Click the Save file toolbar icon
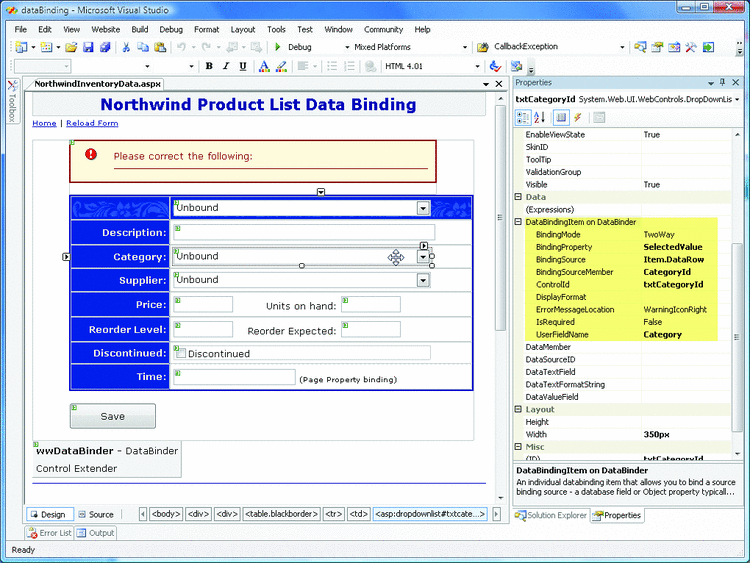 (x=88, y=47)
